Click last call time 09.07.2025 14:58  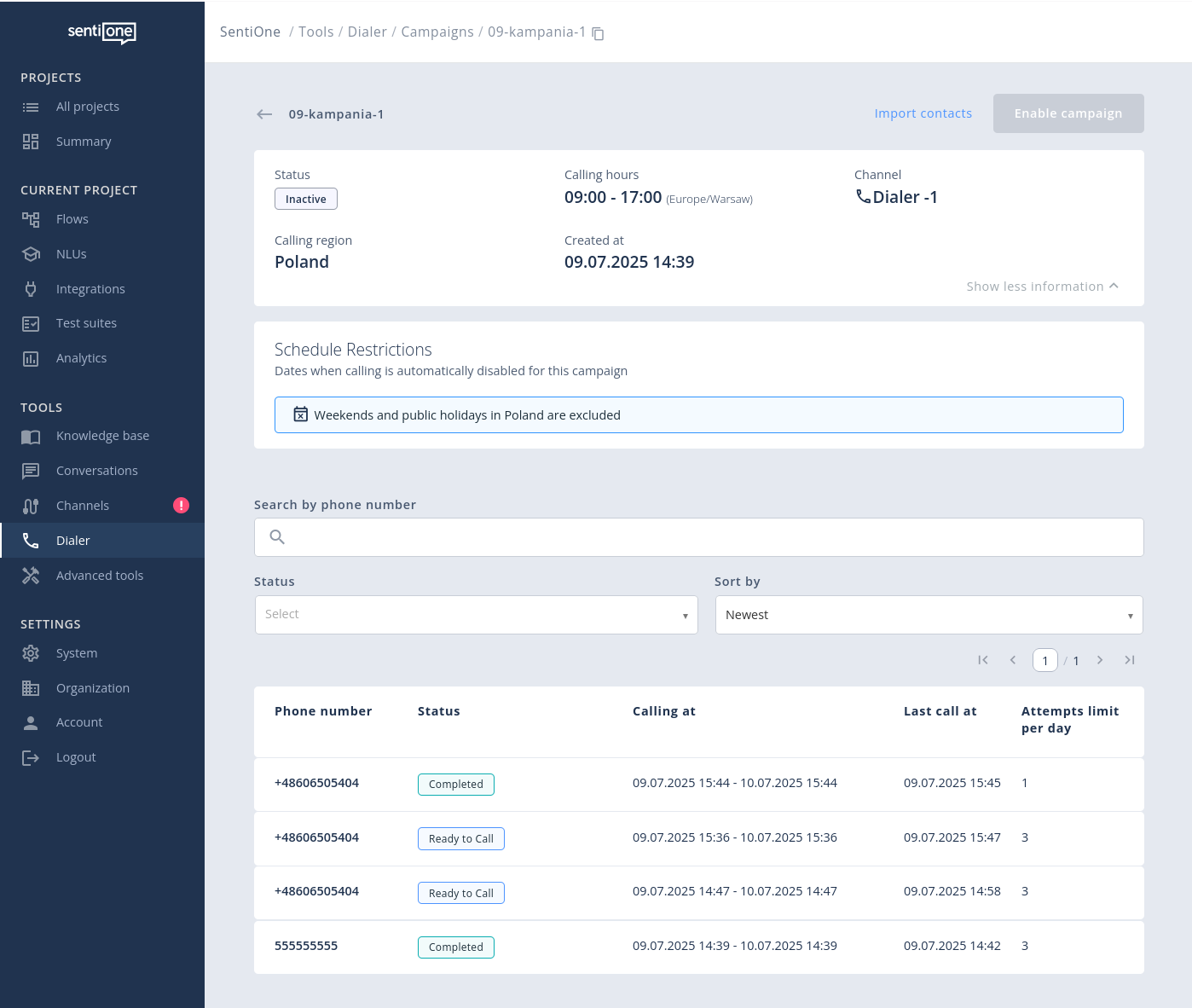tap(952, 891)
